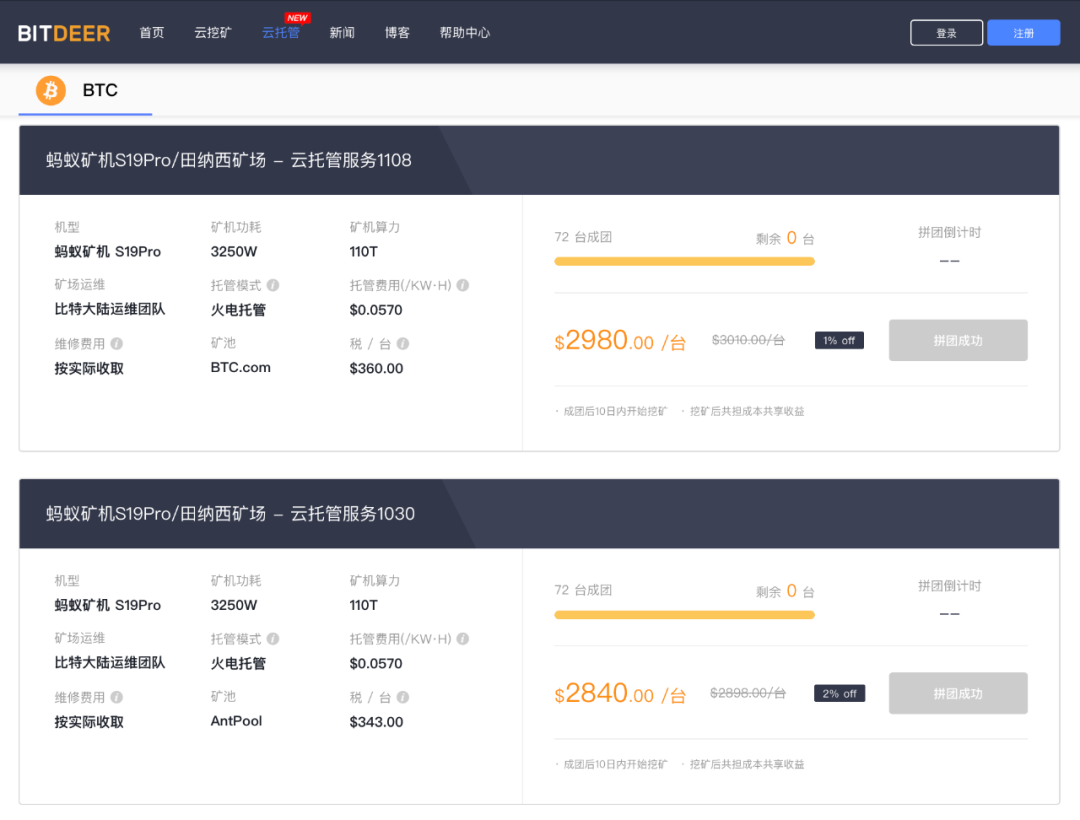Click 72 台成团 label in service 1108

click(583, 237)
